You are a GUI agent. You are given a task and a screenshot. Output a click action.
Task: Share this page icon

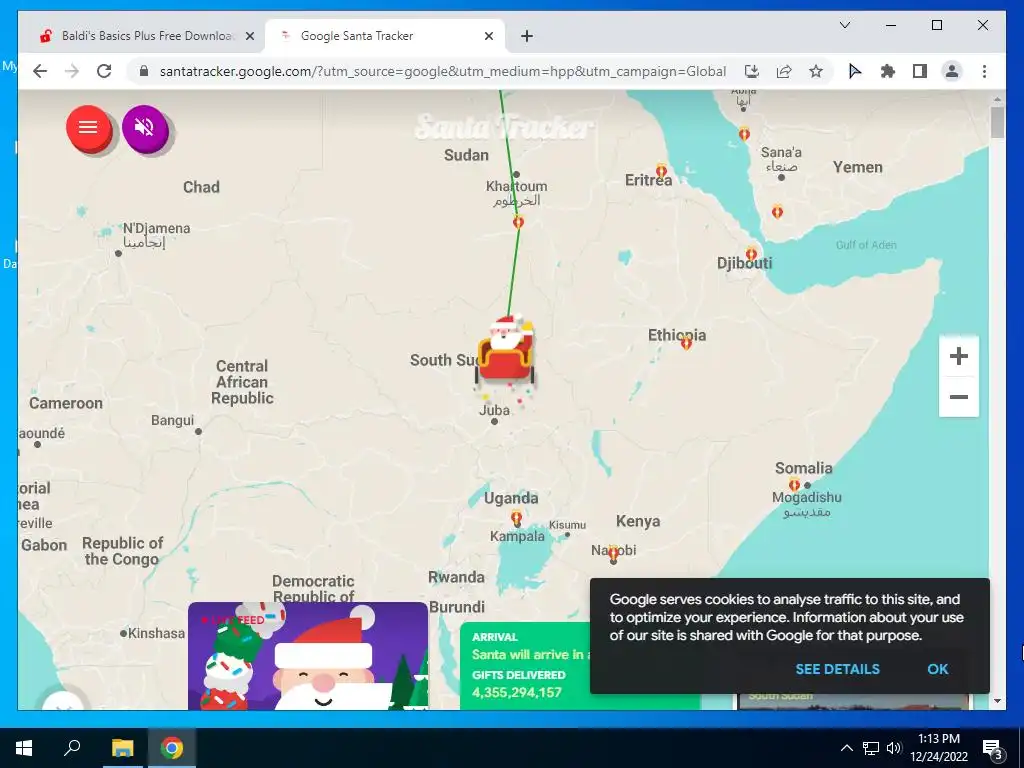tap(784, 71)
